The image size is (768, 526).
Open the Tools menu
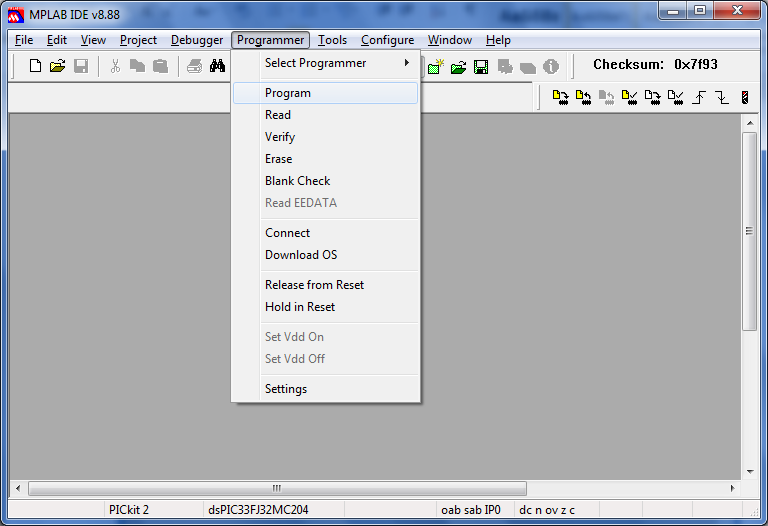pyautogui.click(x=332, y=40)
